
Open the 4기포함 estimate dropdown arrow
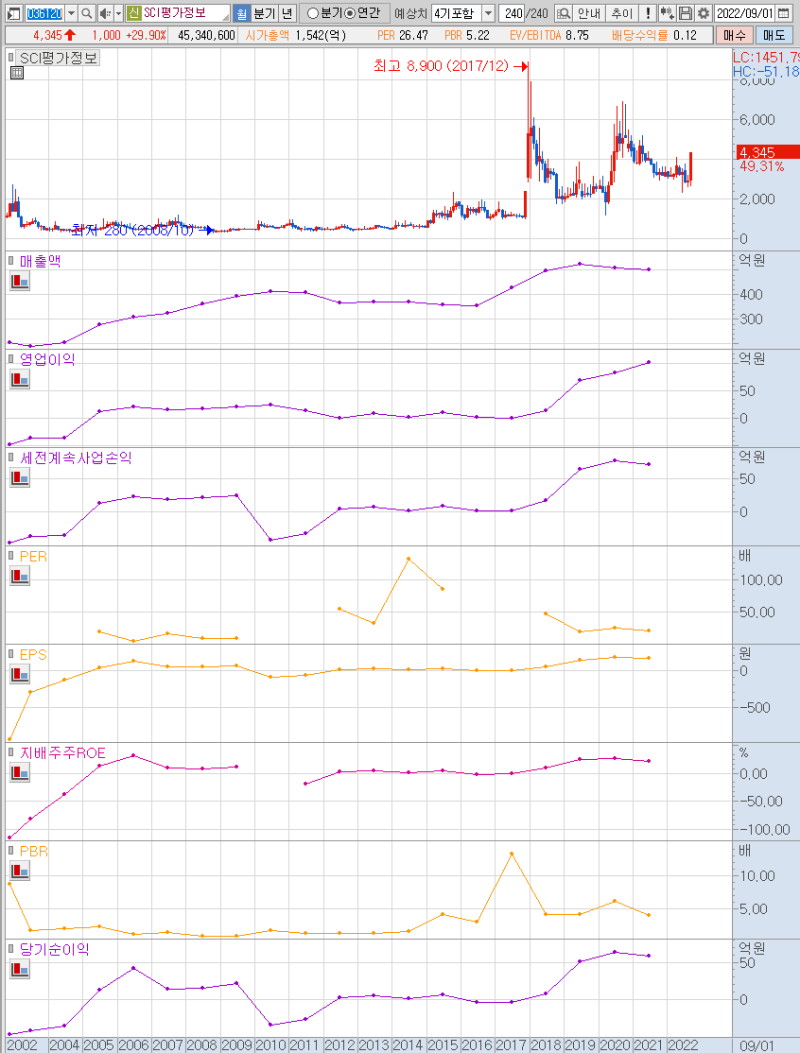point(488,13)
